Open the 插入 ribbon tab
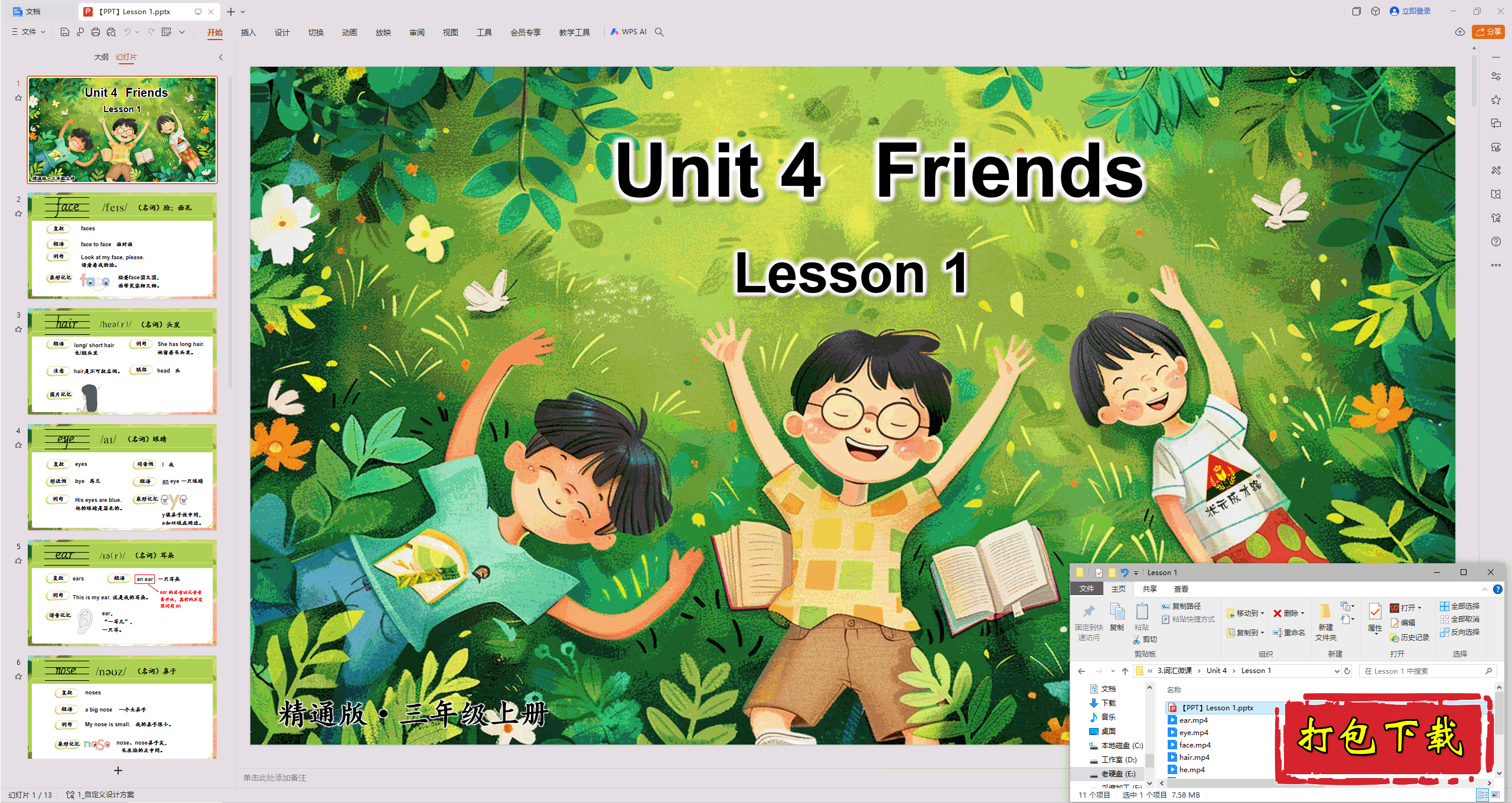 point(248,32)
